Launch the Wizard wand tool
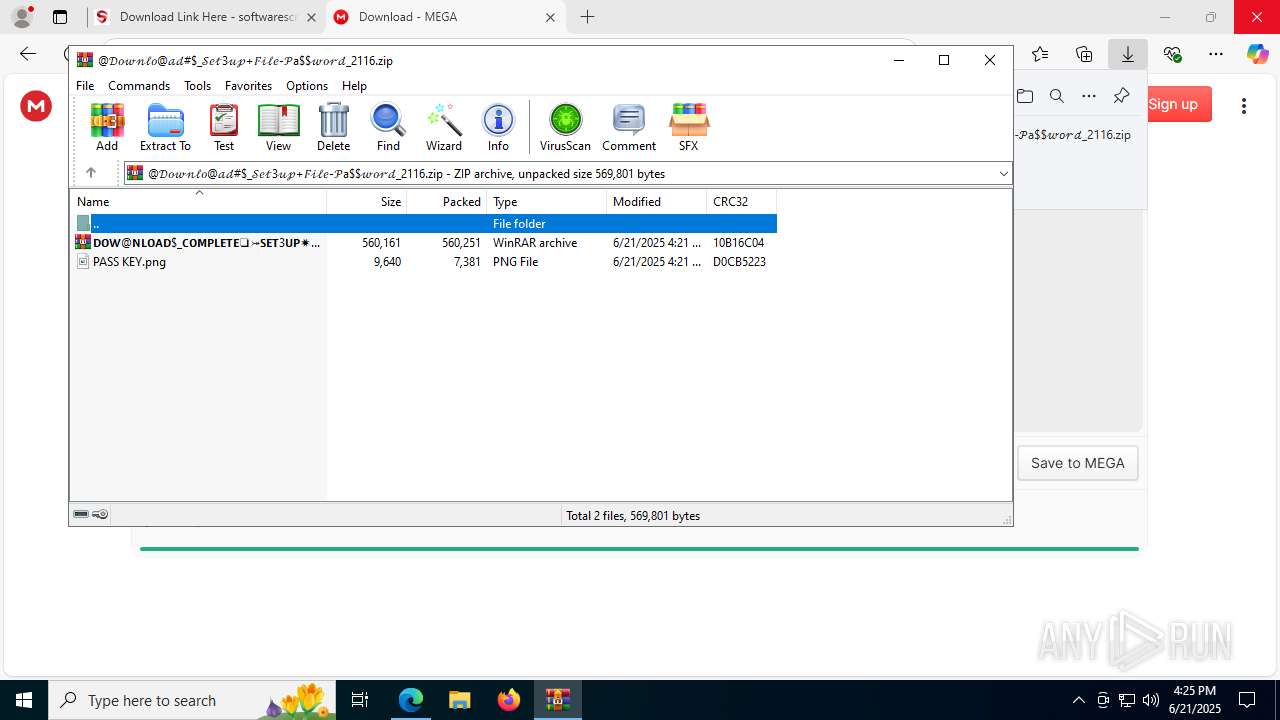 tap(444, 127)
